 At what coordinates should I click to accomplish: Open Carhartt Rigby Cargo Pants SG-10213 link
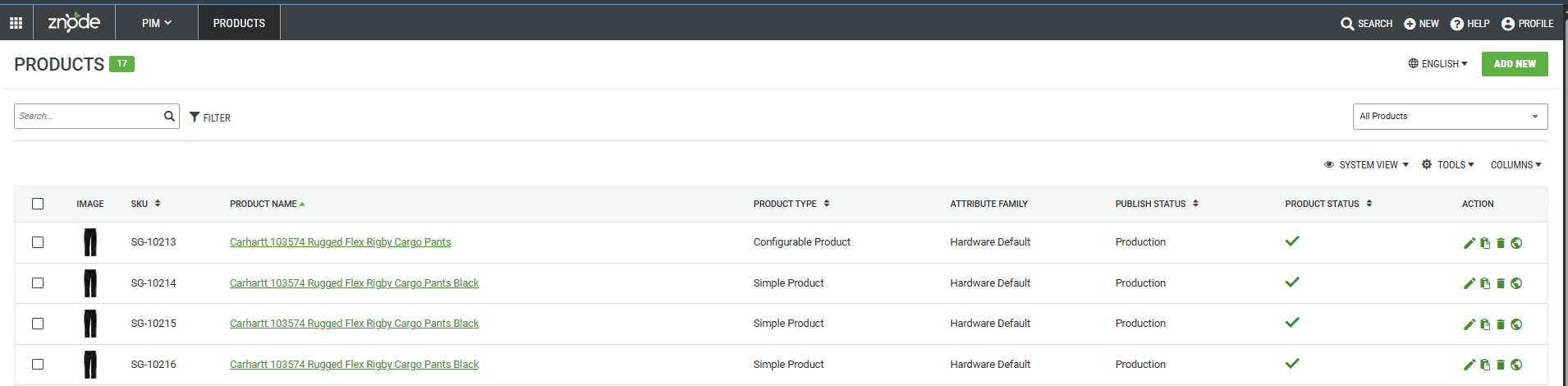pos(340,242)
